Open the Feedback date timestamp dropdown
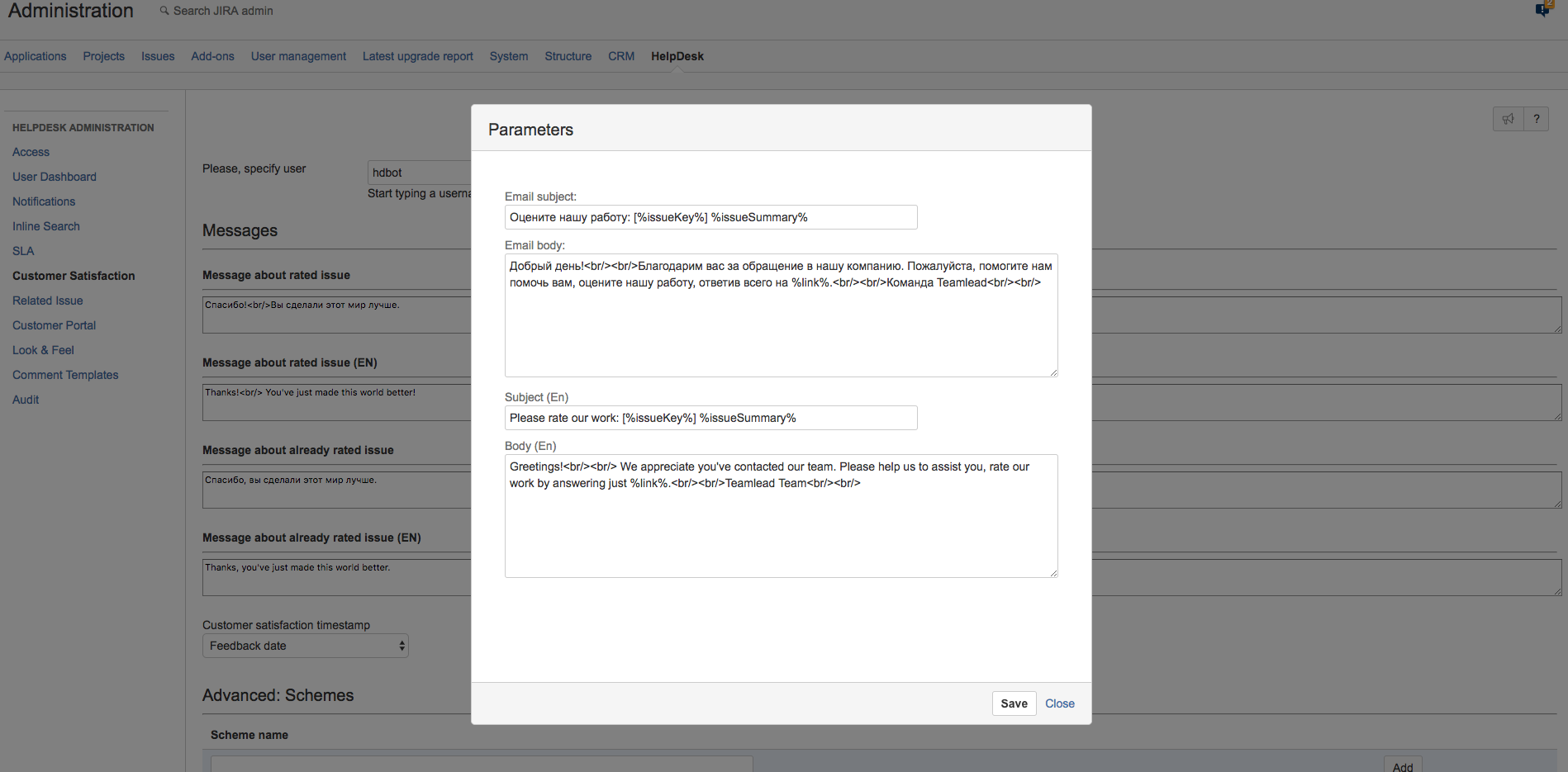1568x772 pixels. 305,646
